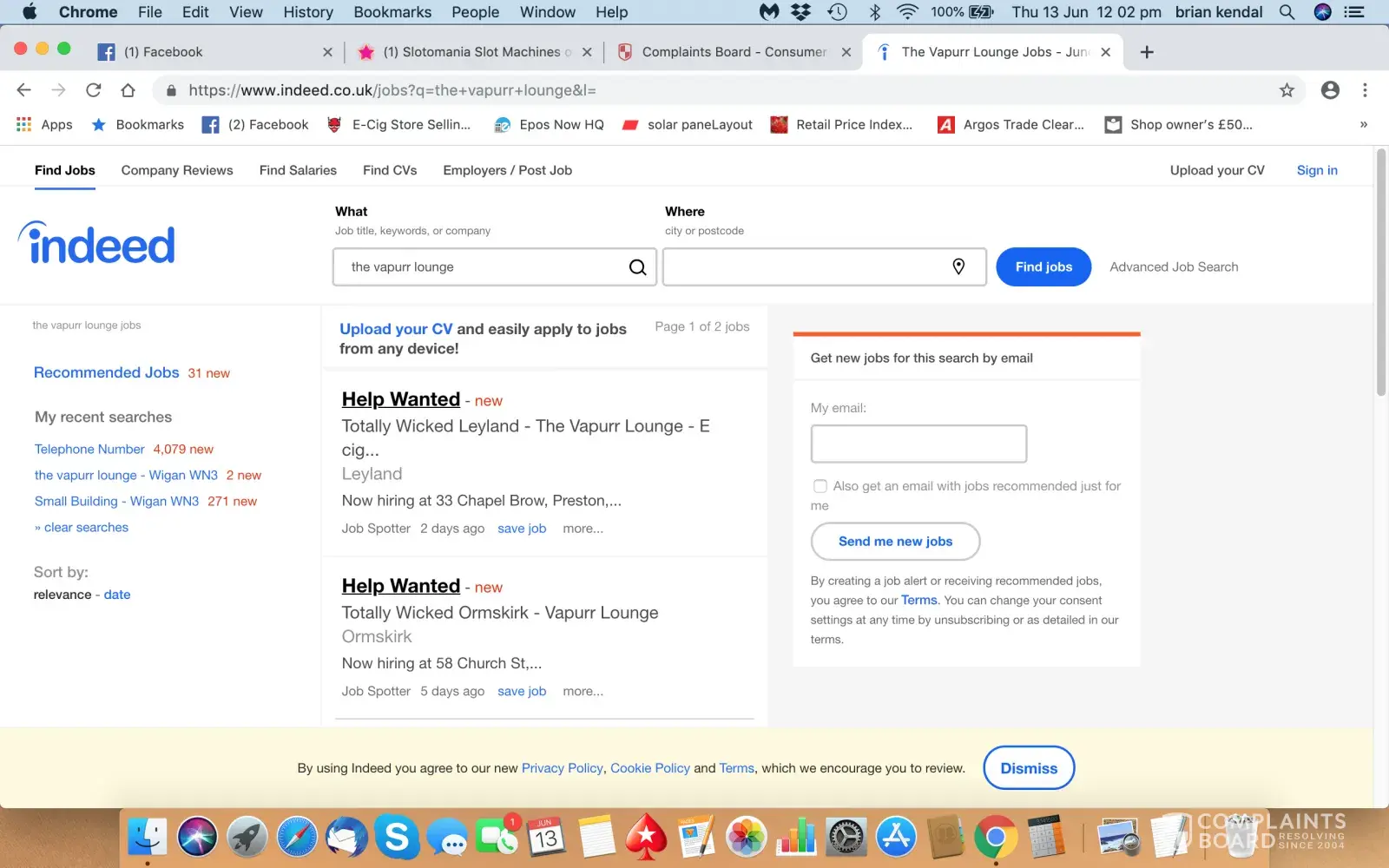This screenshot has width=1389, height=868.
Task: Expand more details for the Leyland job
Action: (583, 529)
